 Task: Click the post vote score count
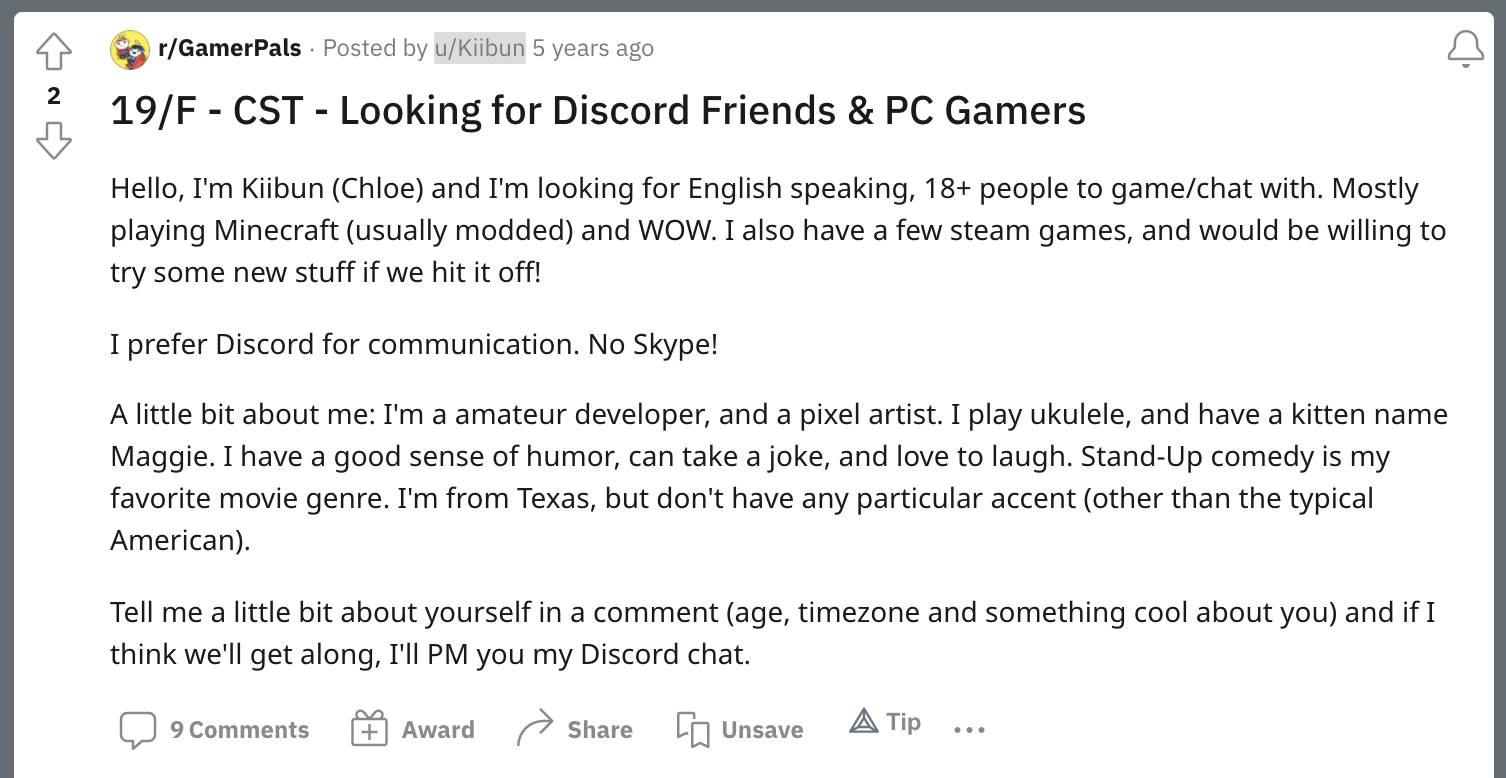coord(54,96)
